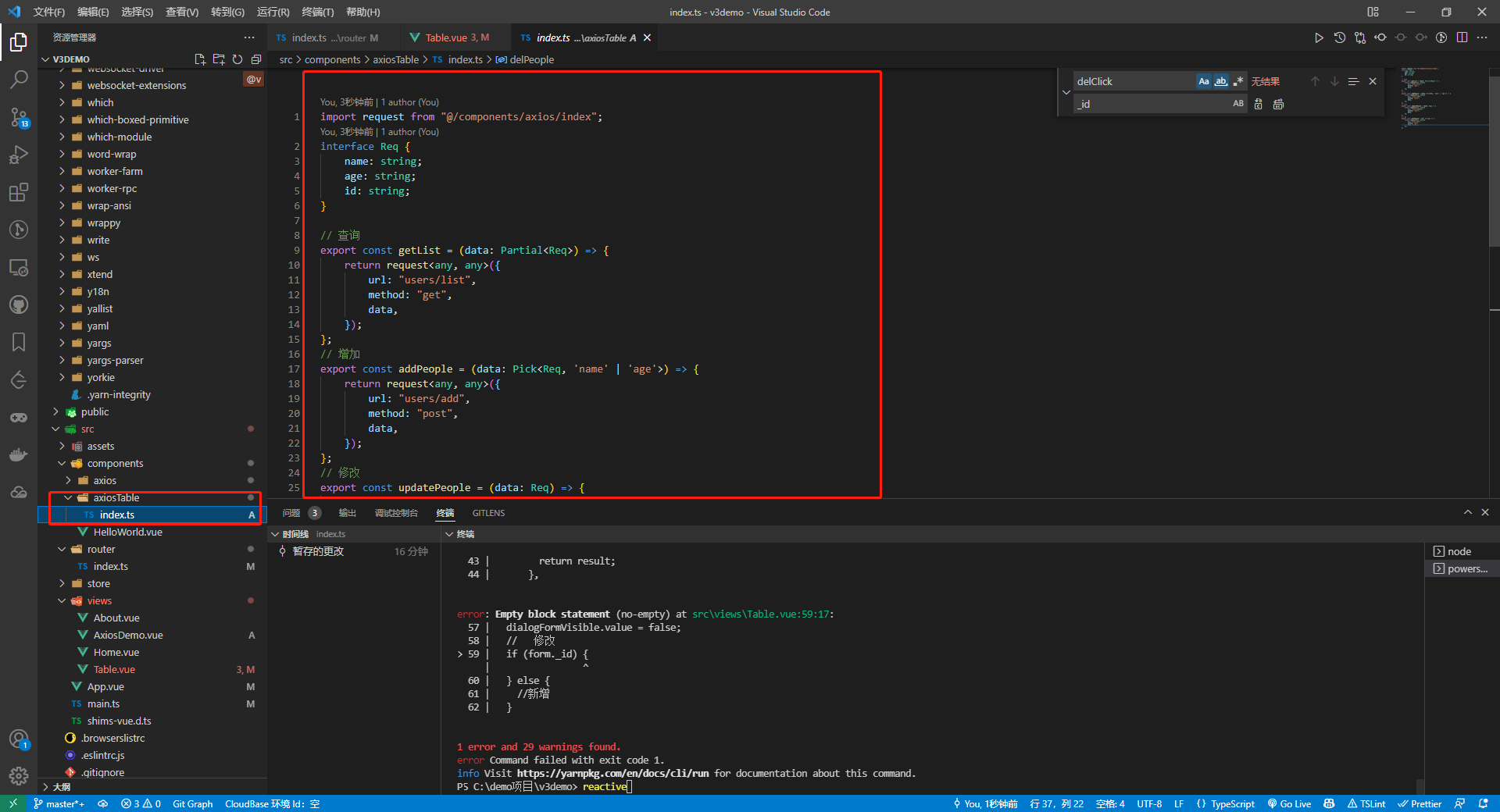The image size is (1500, 812).
Task: Switch to 问题 problems panel tab
Action: tap(301, 513)
